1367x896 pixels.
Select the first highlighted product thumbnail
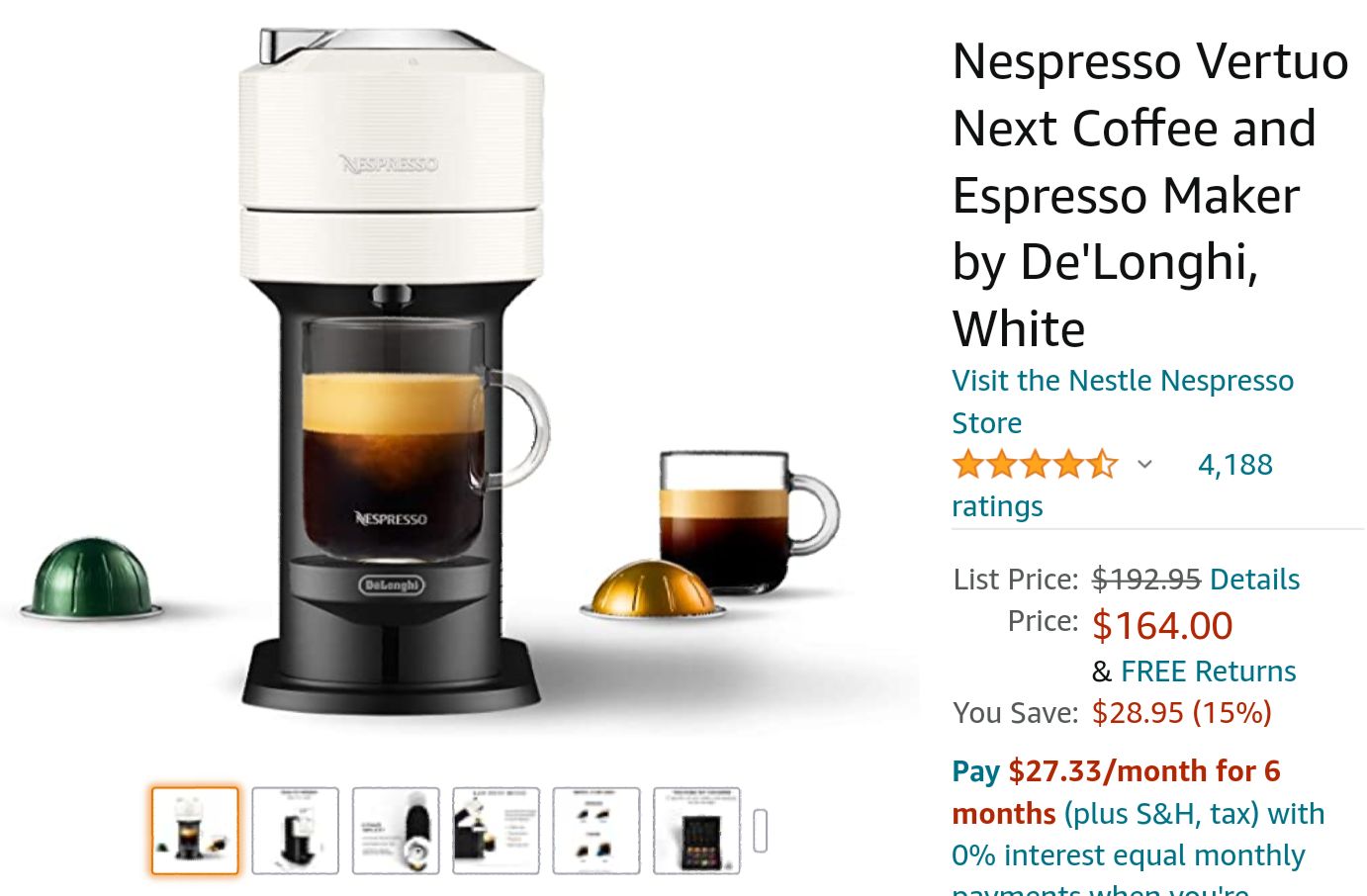(x=195, y=831)
